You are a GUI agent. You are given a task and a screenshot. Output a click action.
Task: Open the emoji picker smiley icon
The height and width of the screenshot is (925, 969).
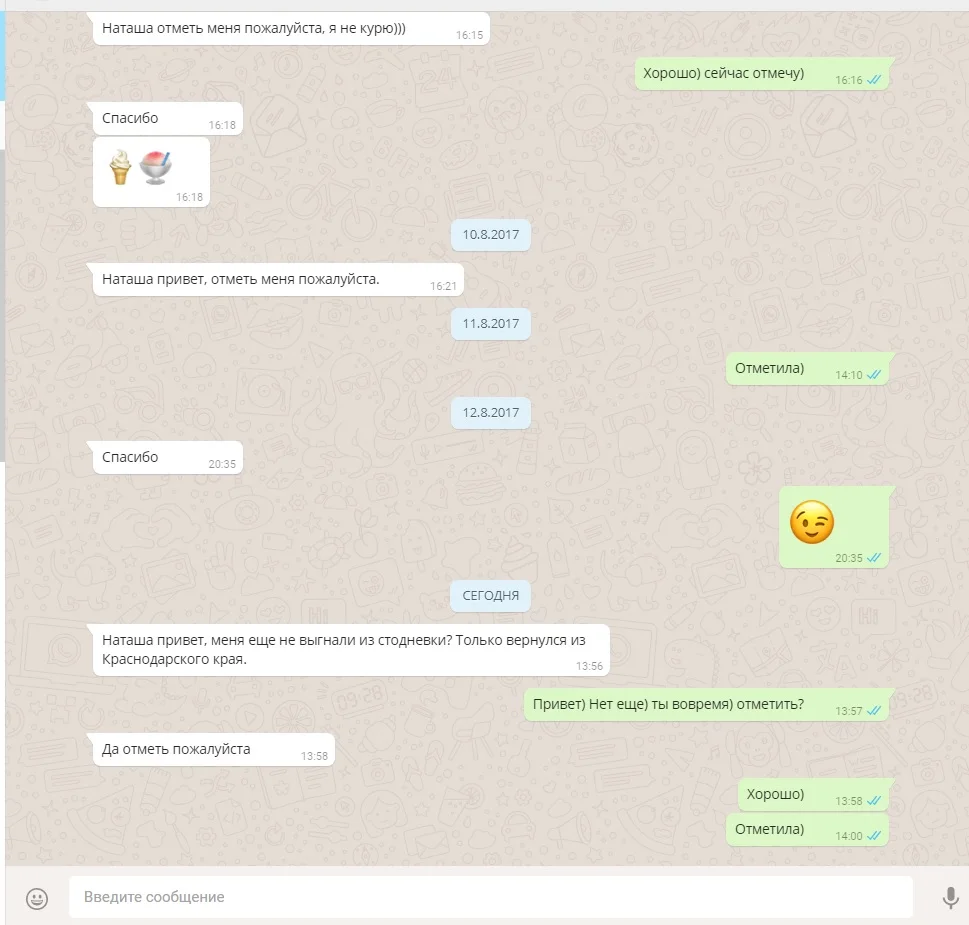(37, 898)
